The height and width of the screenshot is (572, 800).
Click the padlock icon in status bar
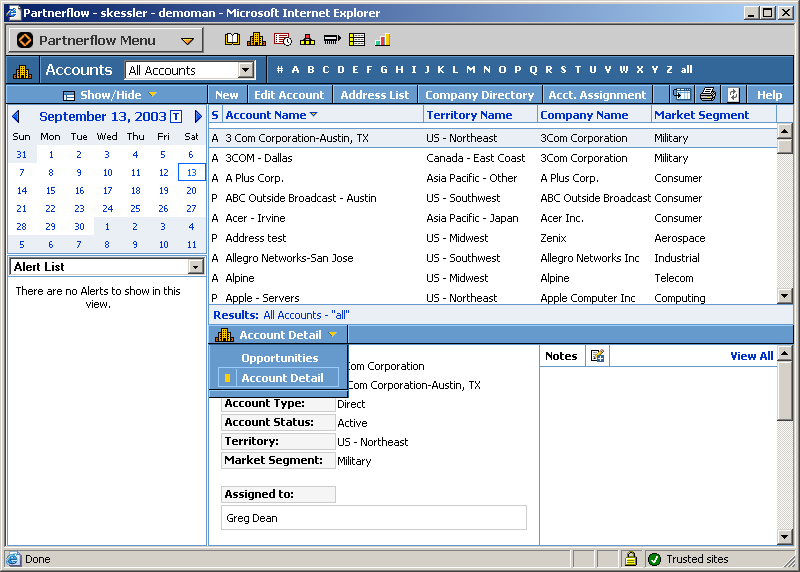[x=631, y=559]
